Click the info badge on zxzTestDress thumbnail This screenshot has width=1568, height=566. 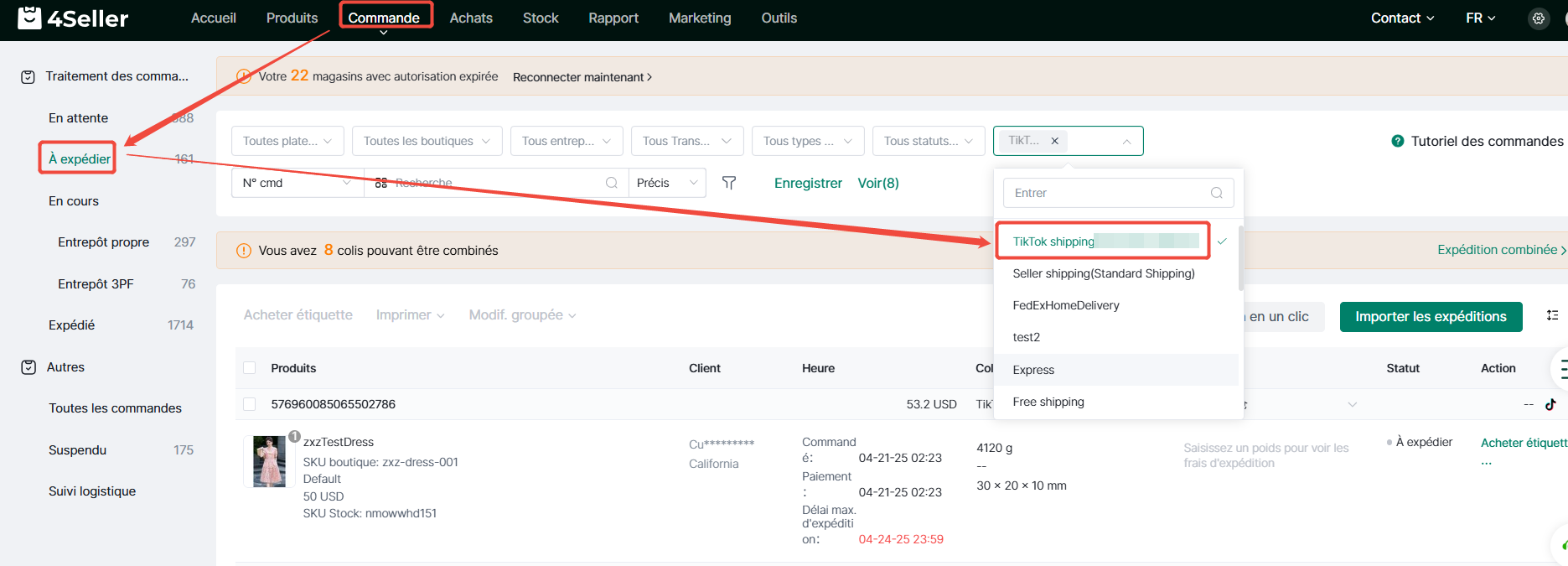click(295, 436)
